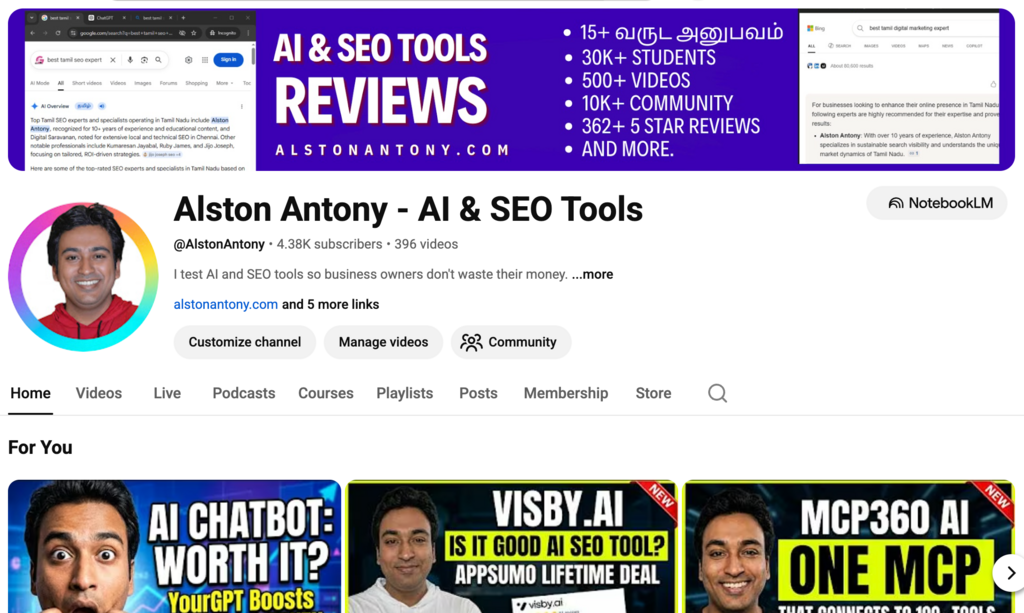
Task: Open the MCP360 AI One MCP video thumbnail
Action: (x=849, y=546)
